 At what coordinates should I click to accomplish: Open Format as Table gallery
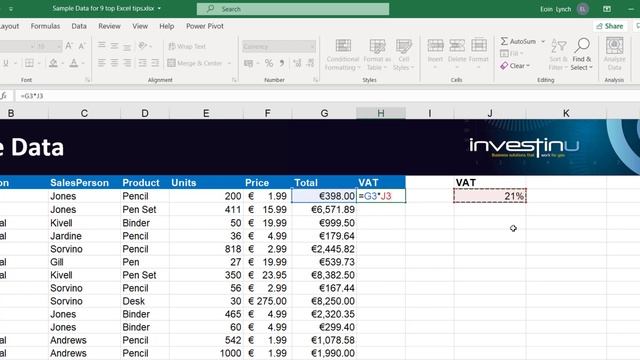point(377,55)
